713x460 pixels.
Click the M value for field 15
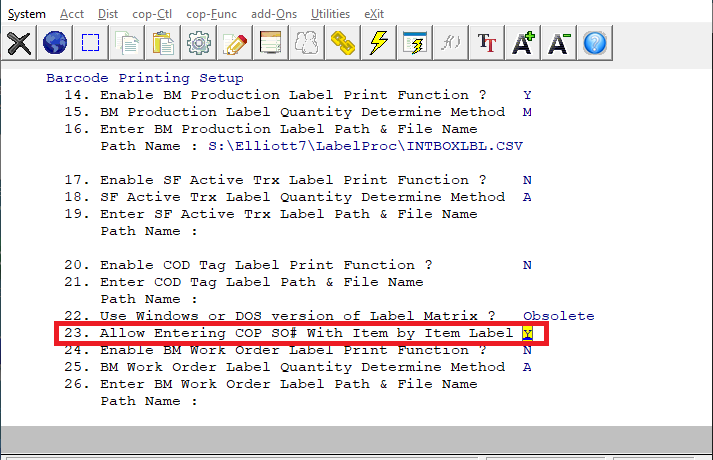(x=527, y=112)
